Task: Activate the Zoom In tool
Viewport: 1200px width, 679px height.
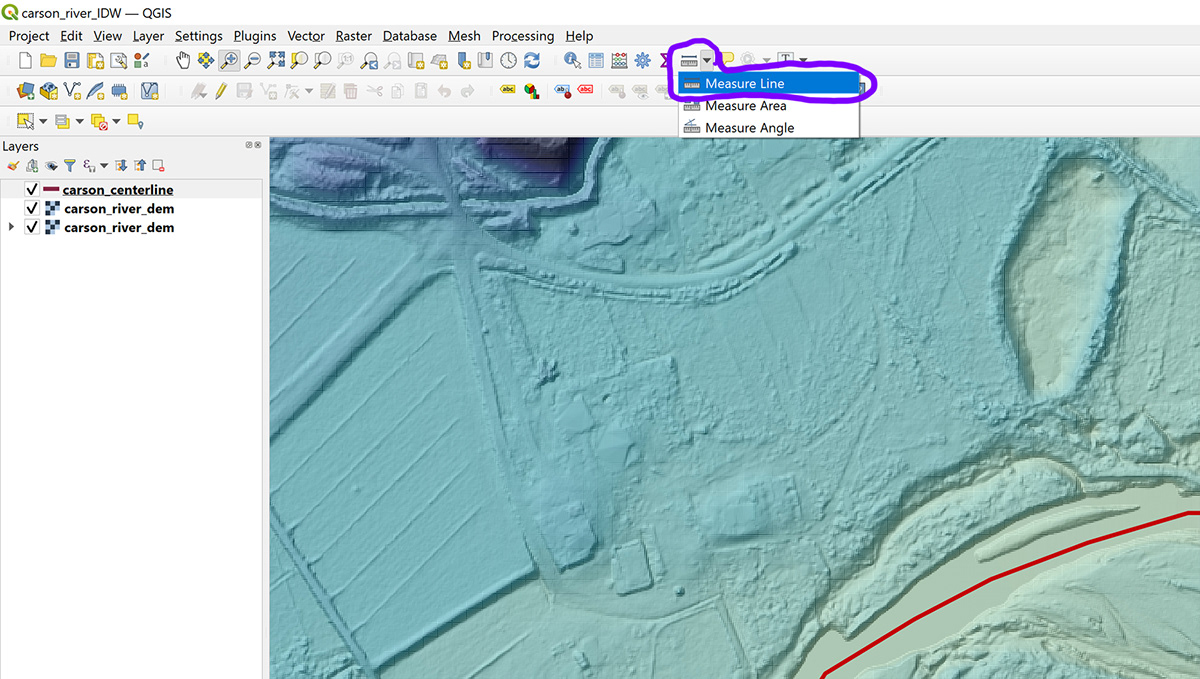Action: pos(229,60)
